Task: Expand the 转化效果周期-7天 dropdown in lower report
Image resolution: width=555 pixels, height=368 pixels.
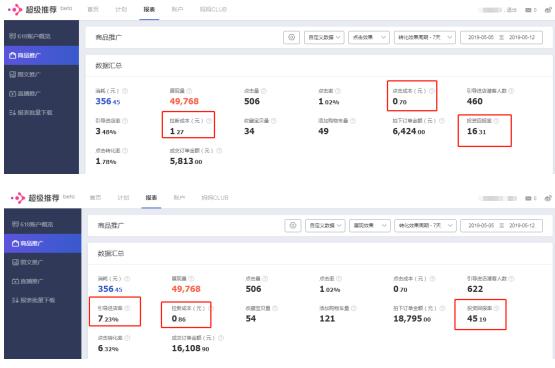Action: pos(425,225)
